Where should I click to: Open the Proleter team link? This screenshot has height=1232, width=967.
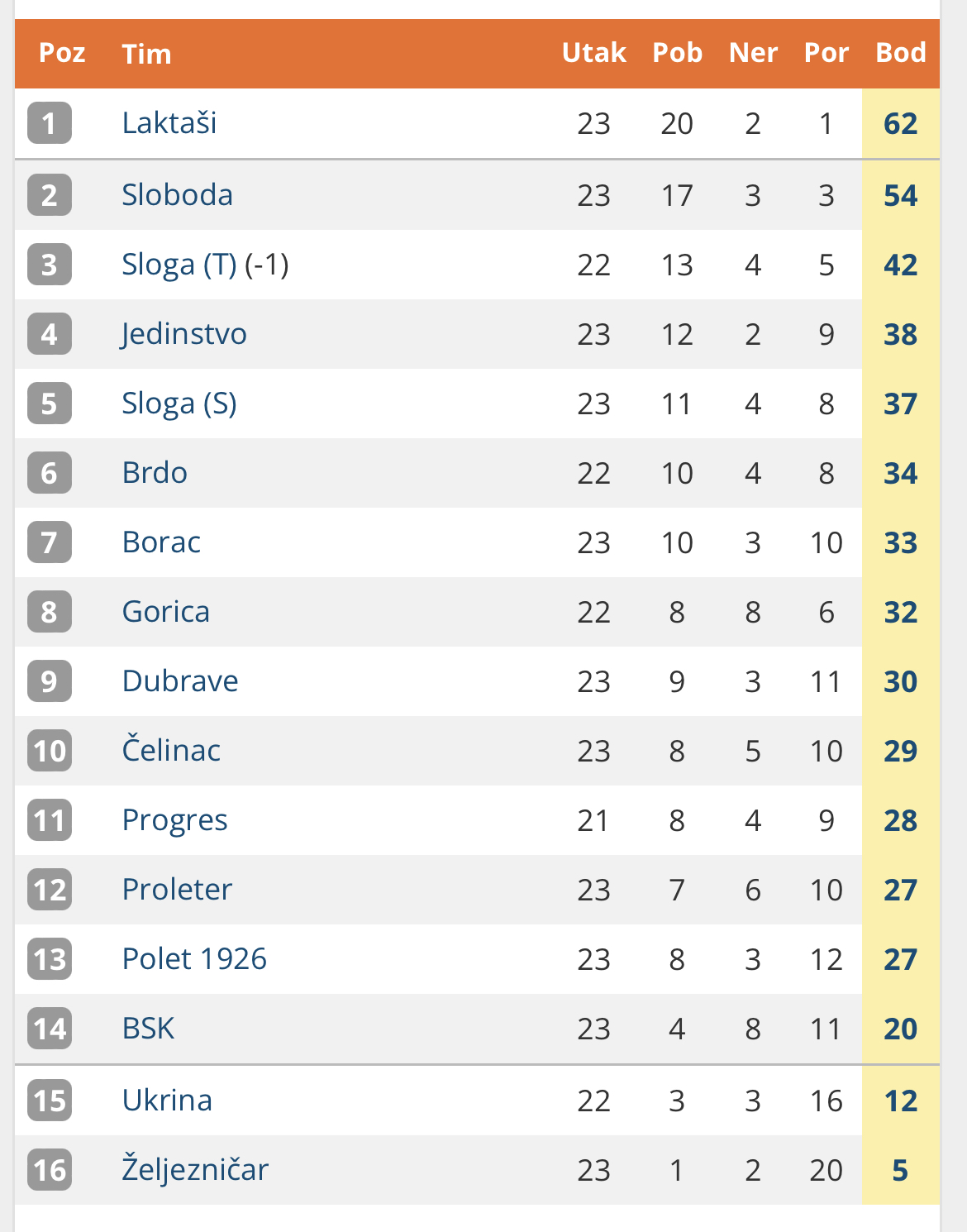tap(178, 890)
